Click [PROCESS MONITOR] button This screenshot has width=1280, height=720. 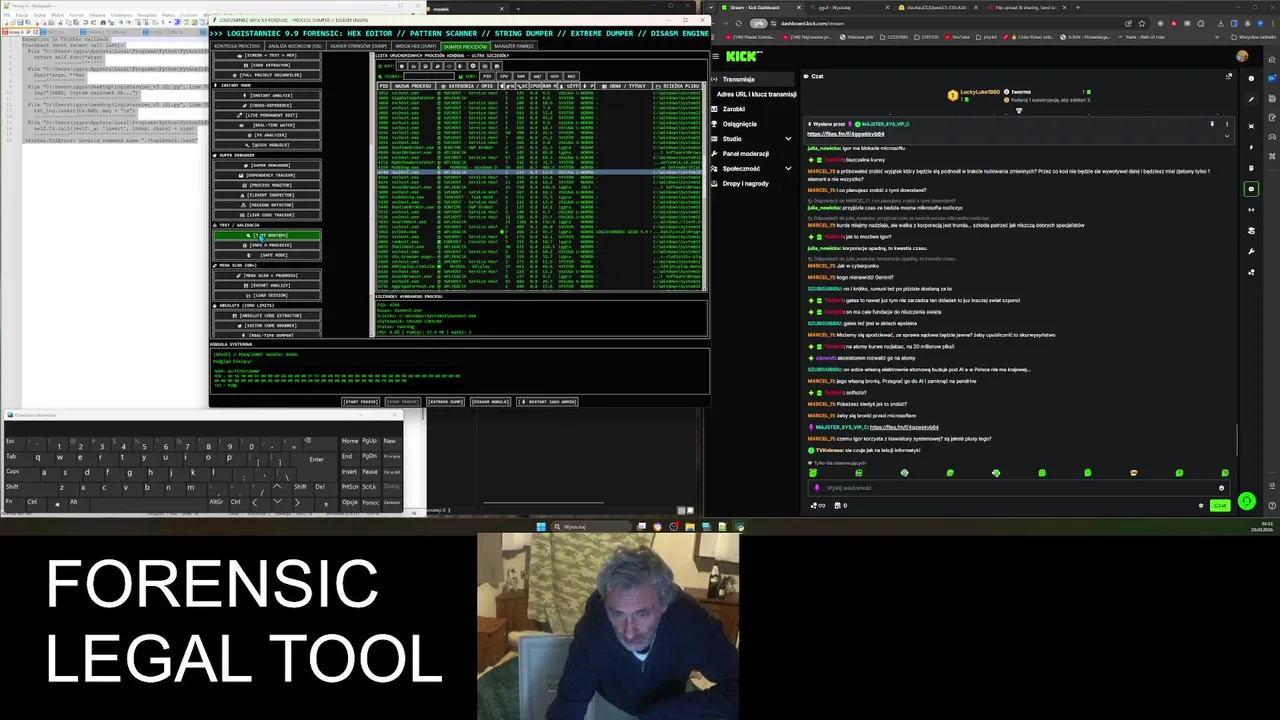(x=267, y=185)
